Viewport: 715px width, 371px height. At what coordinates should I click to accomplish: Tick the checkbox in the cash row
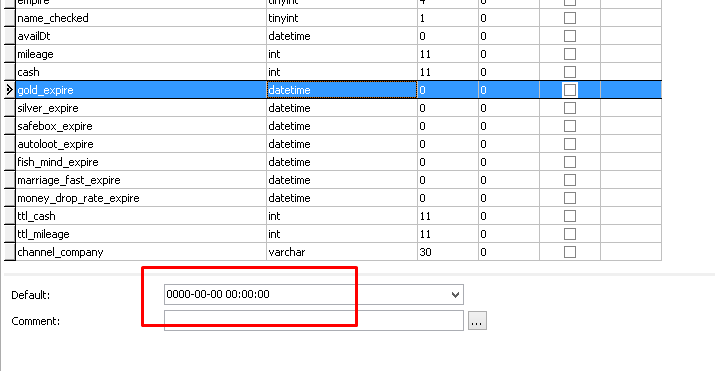(570, 72)
